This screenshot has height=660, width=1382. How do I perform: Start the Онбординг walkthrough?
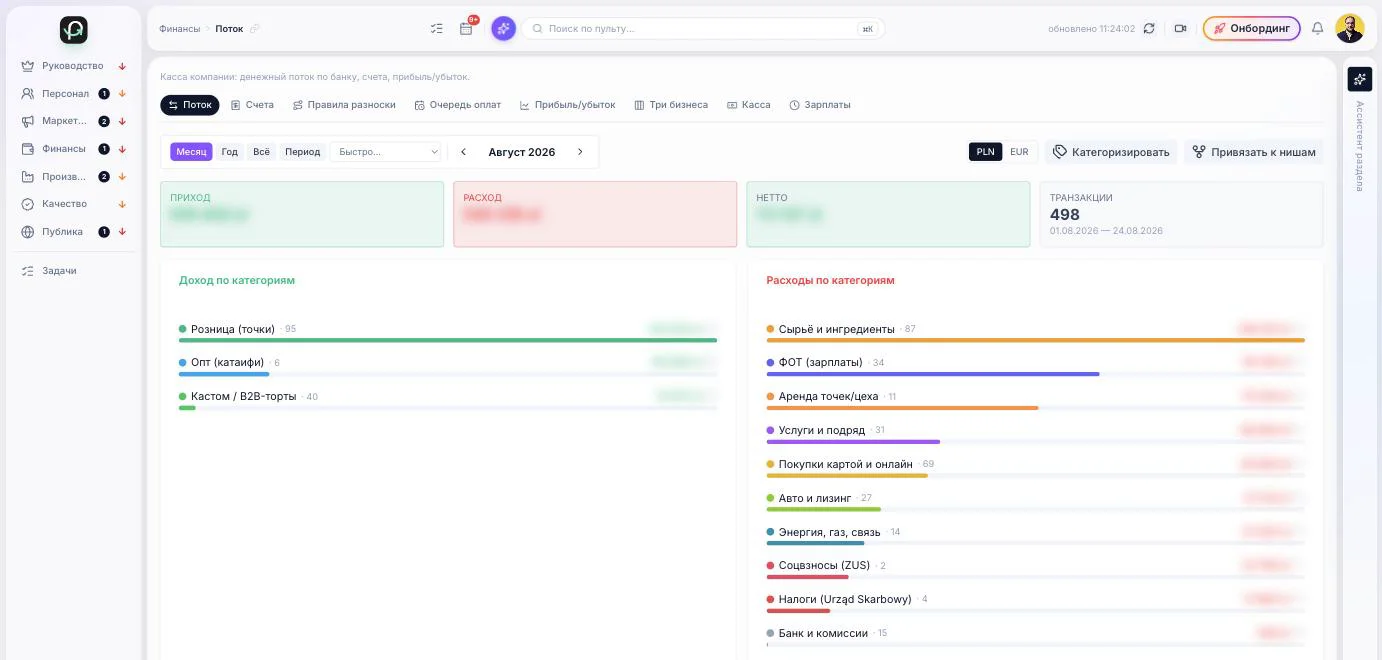[1252, 29]
